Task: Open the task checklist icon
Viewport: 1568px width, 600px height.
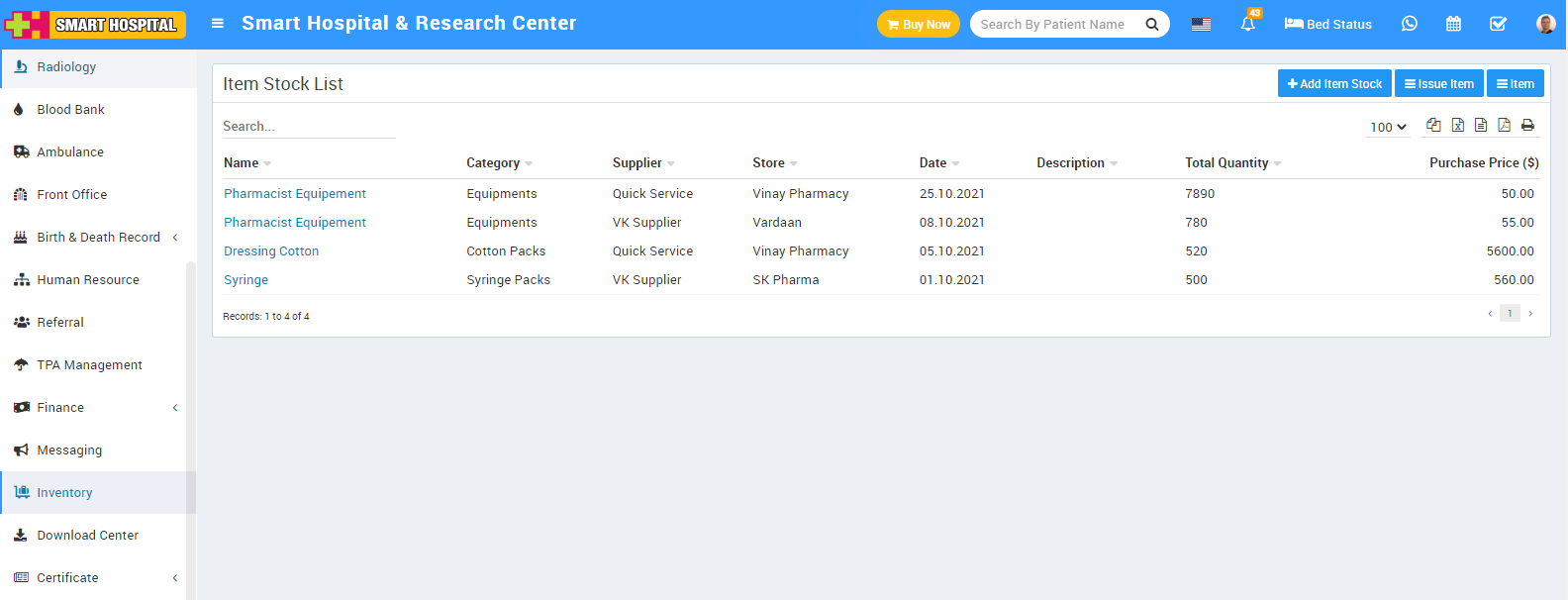Action: coord(1498,24)
